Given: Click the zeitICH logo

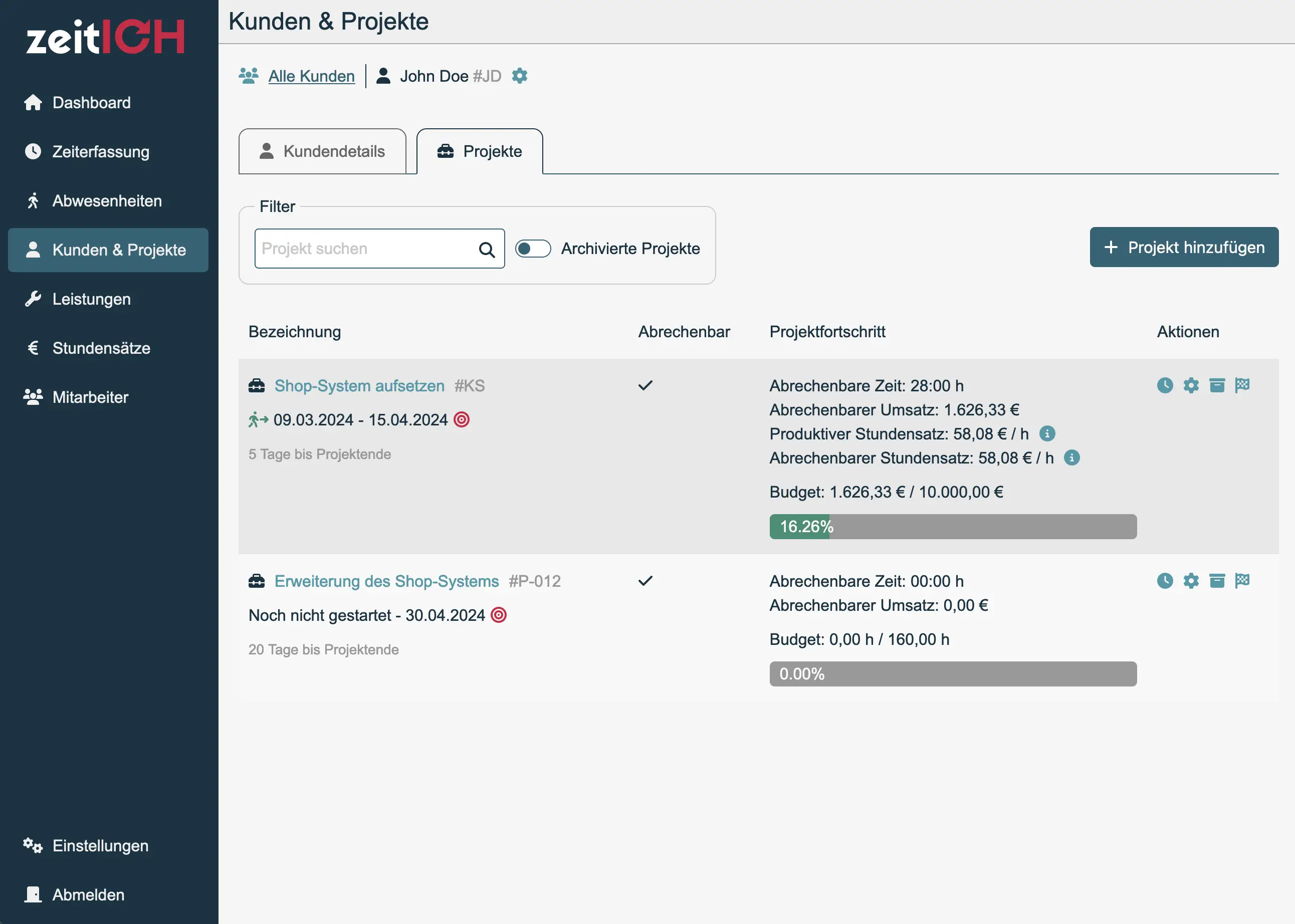Looking at the screenshot, I should [x=106, y=38].
